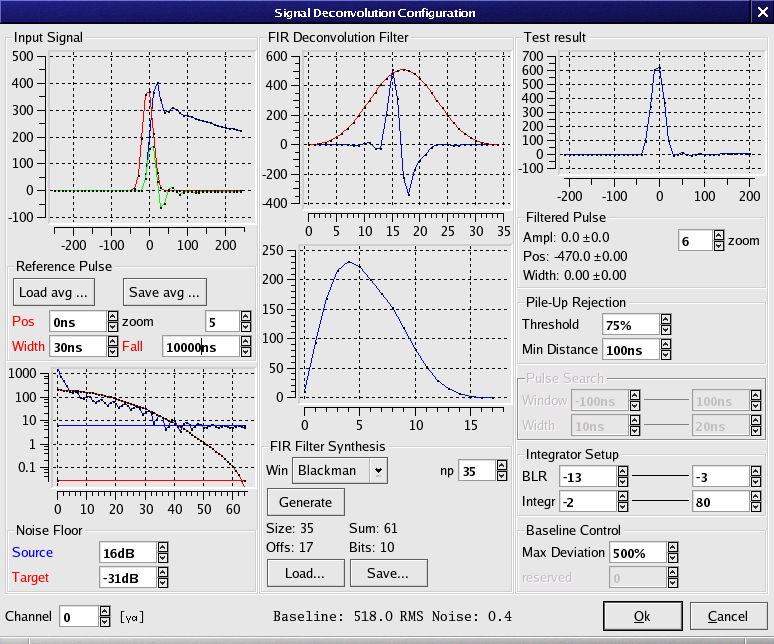Image resolution: width=774 pixels, height=644 pixels.
Task: Decrease the Source noise floor value
Action: 163,558
